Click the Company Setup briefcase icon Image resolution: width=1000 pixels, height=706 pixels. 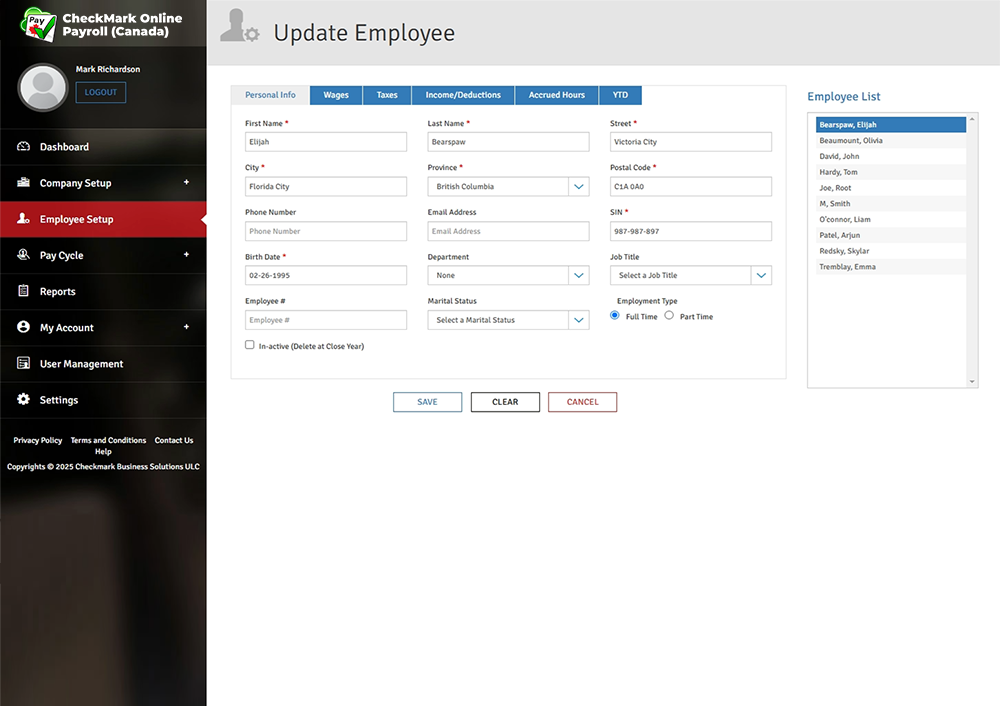(24, 183)
